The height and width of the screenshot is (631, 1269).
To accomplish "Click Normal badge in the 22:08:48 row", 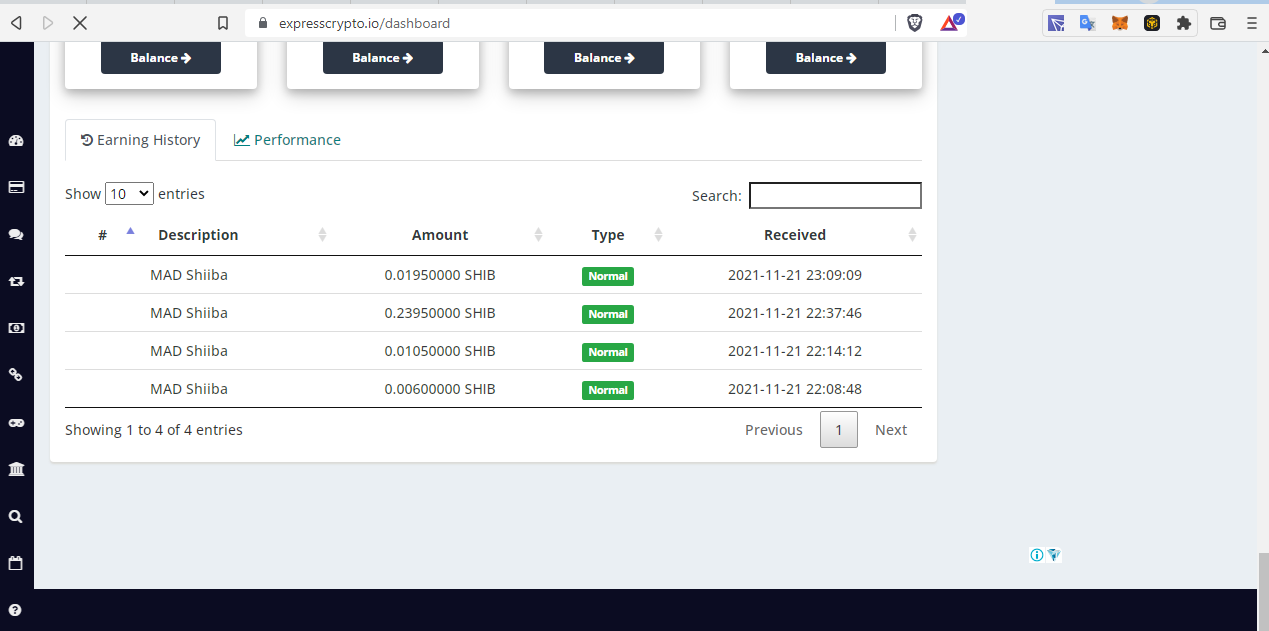I will click(x=608, y=390).
